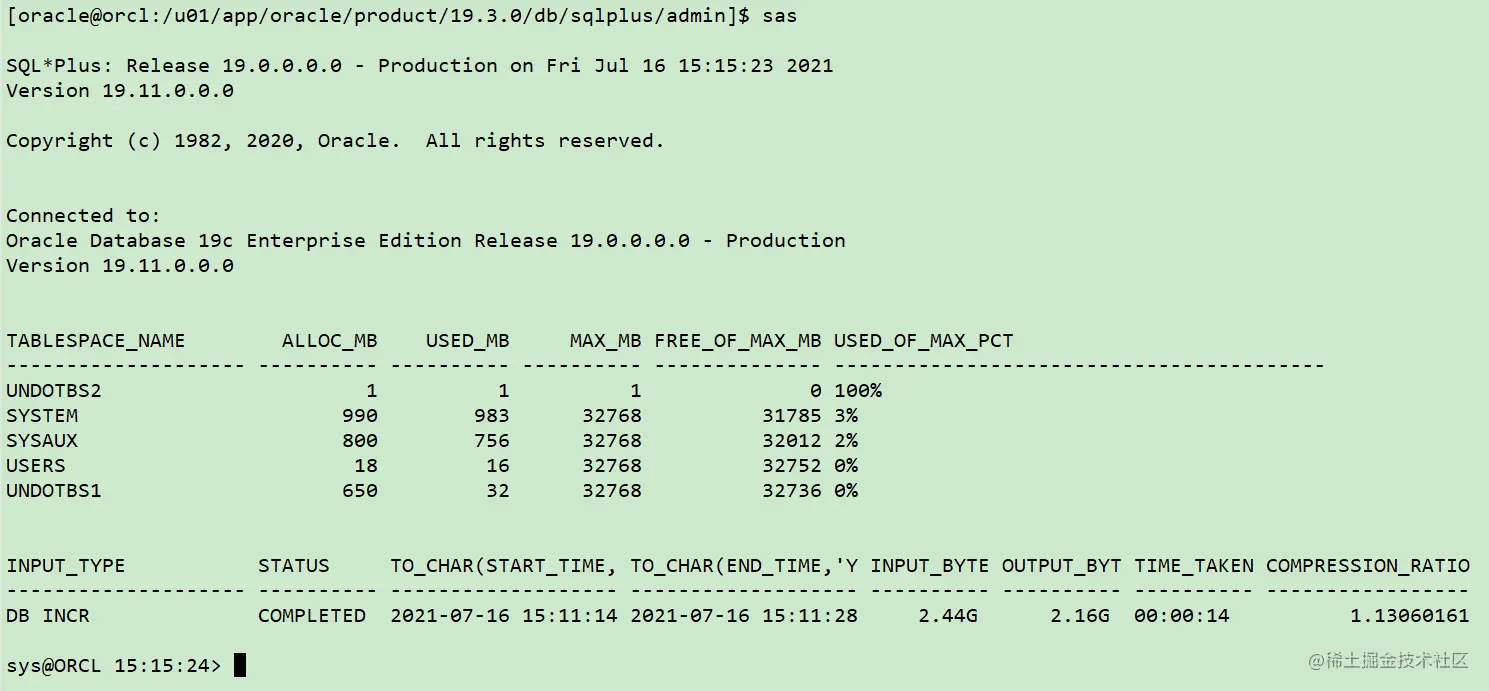Click the SYSTEM tablespace name
1489x691 pixels.
click(x=42, y=415)
